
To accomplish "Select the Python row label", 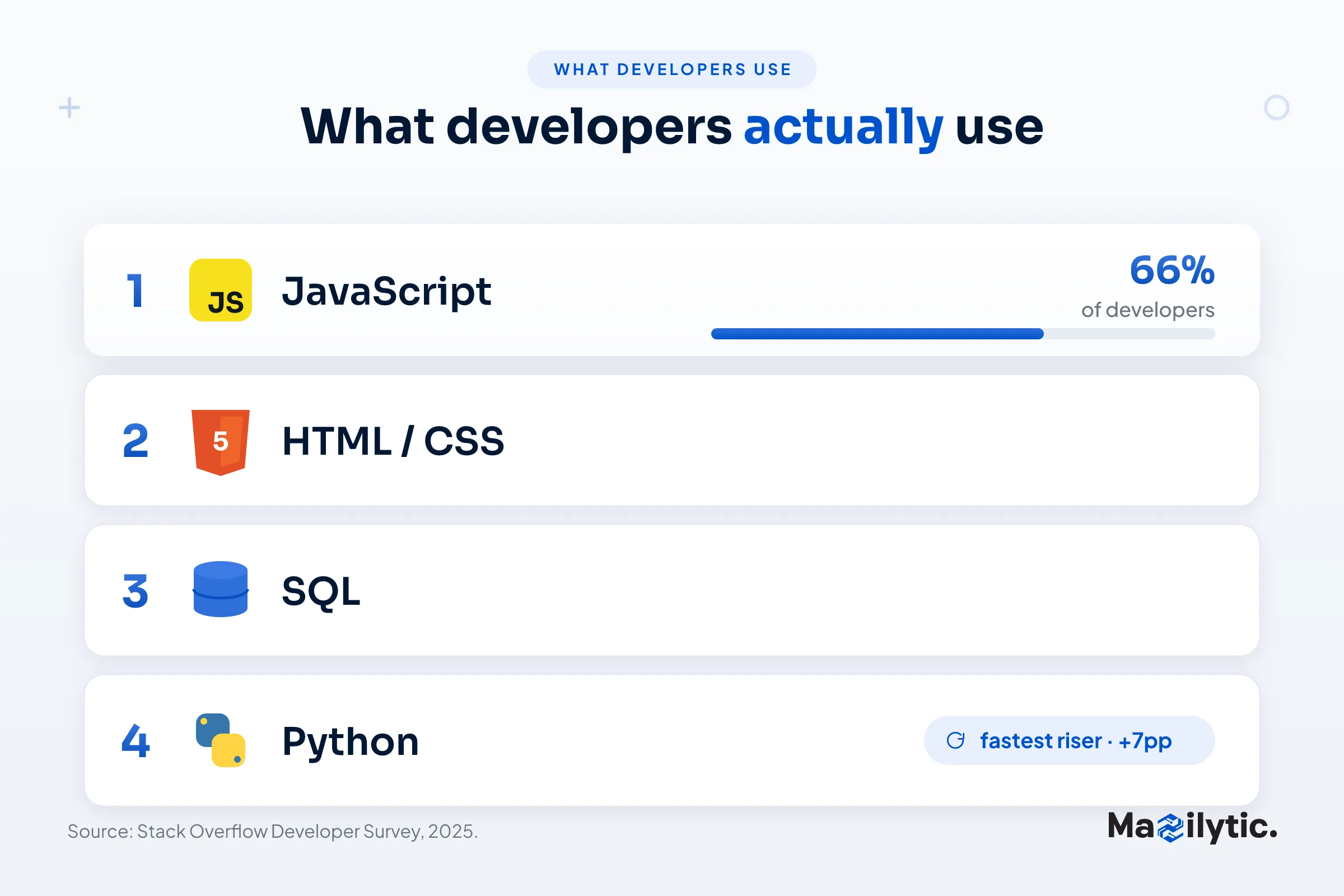I will pyautogui.click(x=351, y=741).
